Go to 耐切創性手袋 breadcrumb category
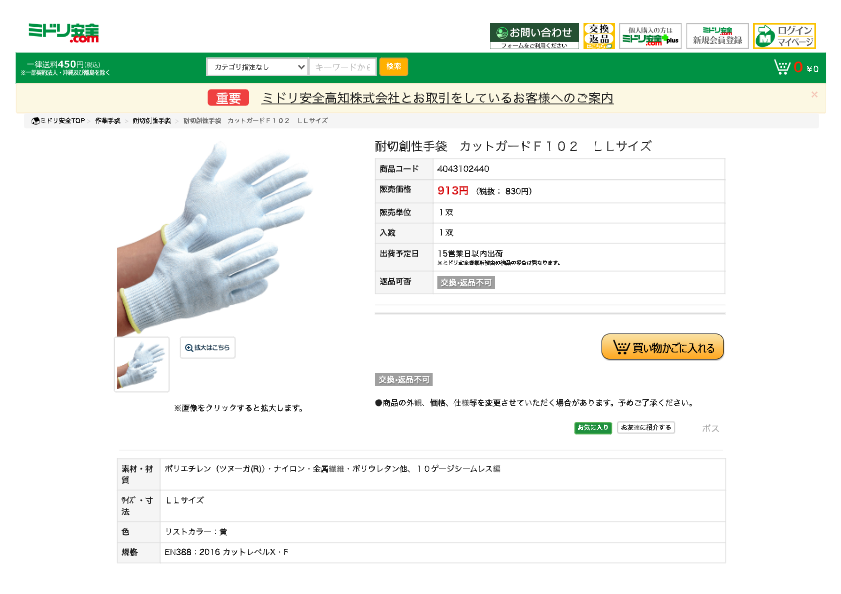The height and width of the screenshot is (594, 841). [x=152, y=121]
